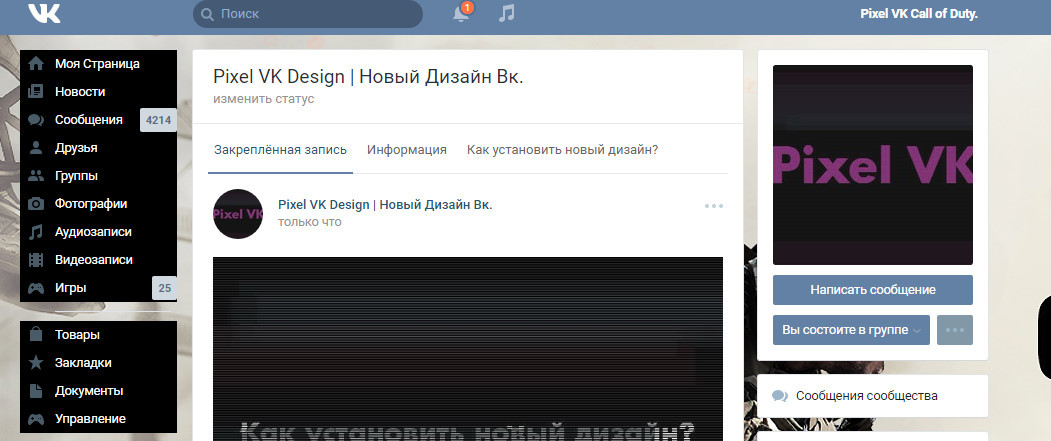
Task: Click the group title Pixel VK Design heading
Action: point(368,77)
